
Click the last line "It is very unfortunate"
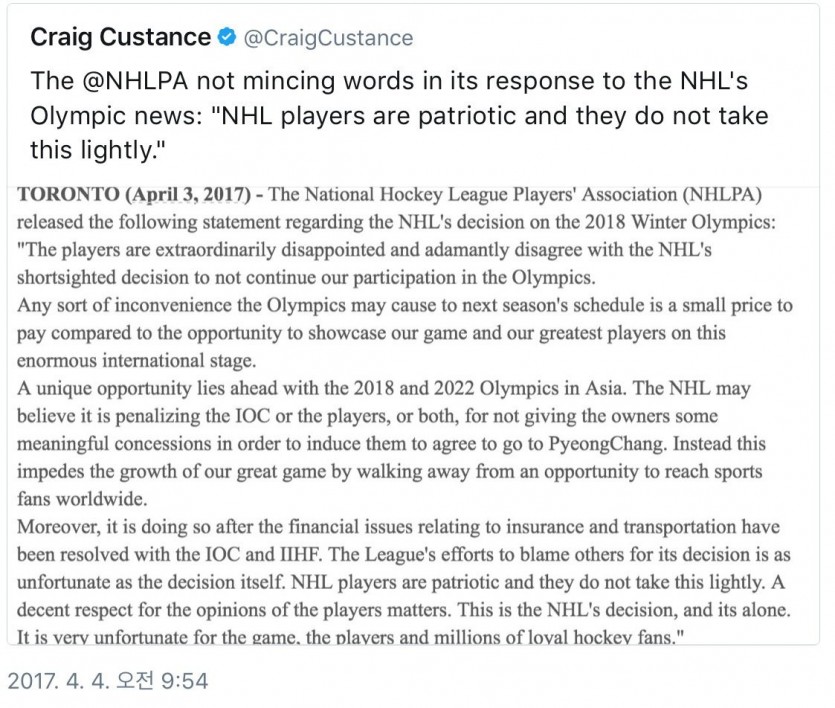[x=350, y=637]
